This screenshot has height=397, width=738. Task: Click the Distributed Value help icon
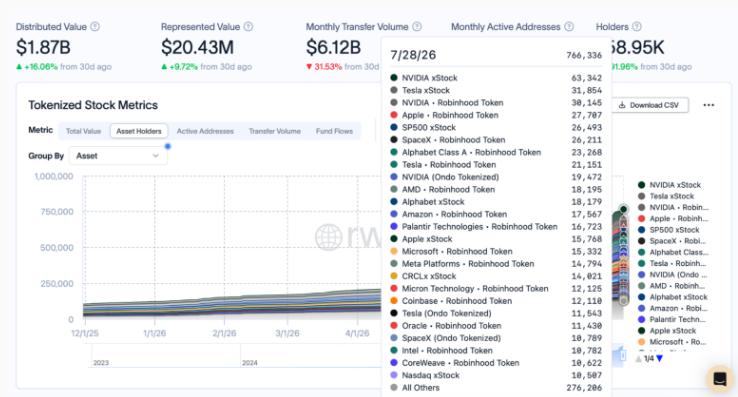pos(95,27)
